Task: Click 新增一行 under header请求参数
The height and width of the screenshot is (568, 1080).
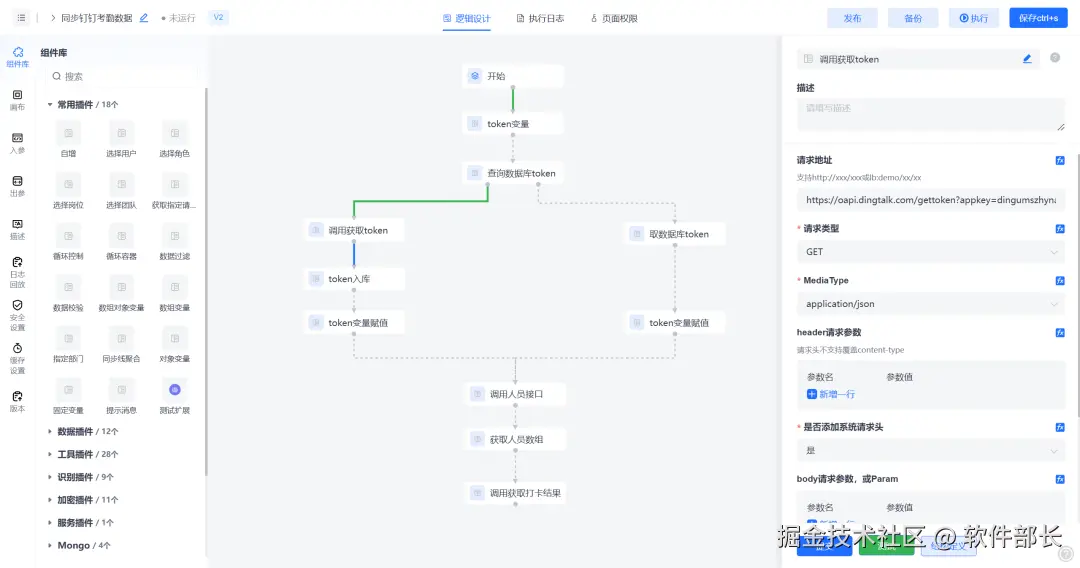Action: pyautogui.click(x=830, y=394)
